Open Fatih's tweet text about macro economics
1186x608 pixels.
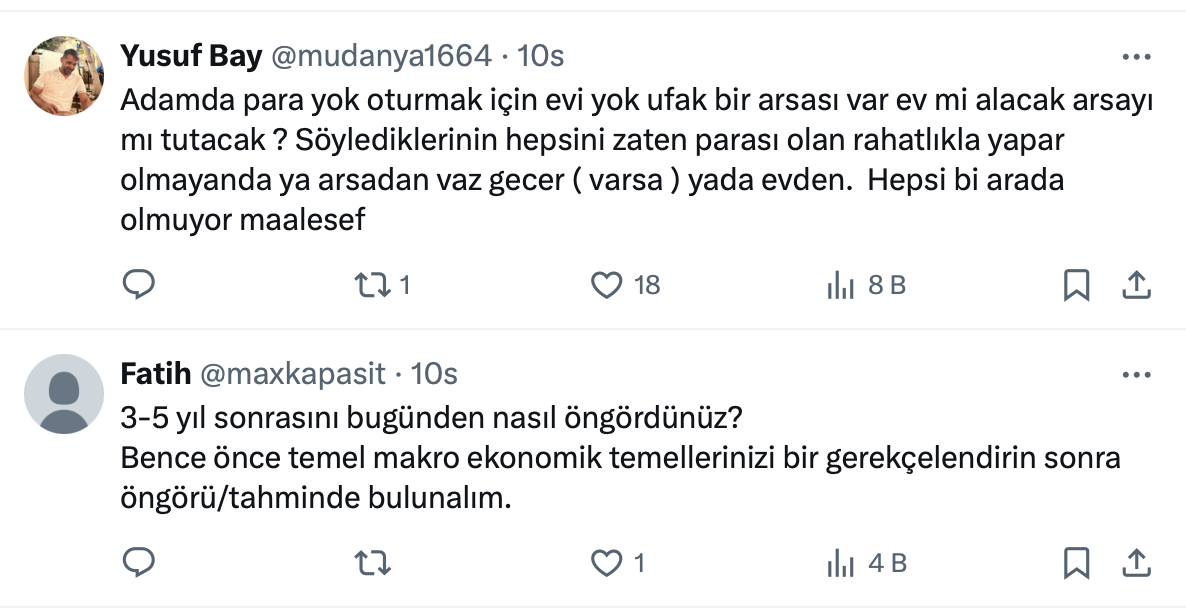(x=620, y=459)
